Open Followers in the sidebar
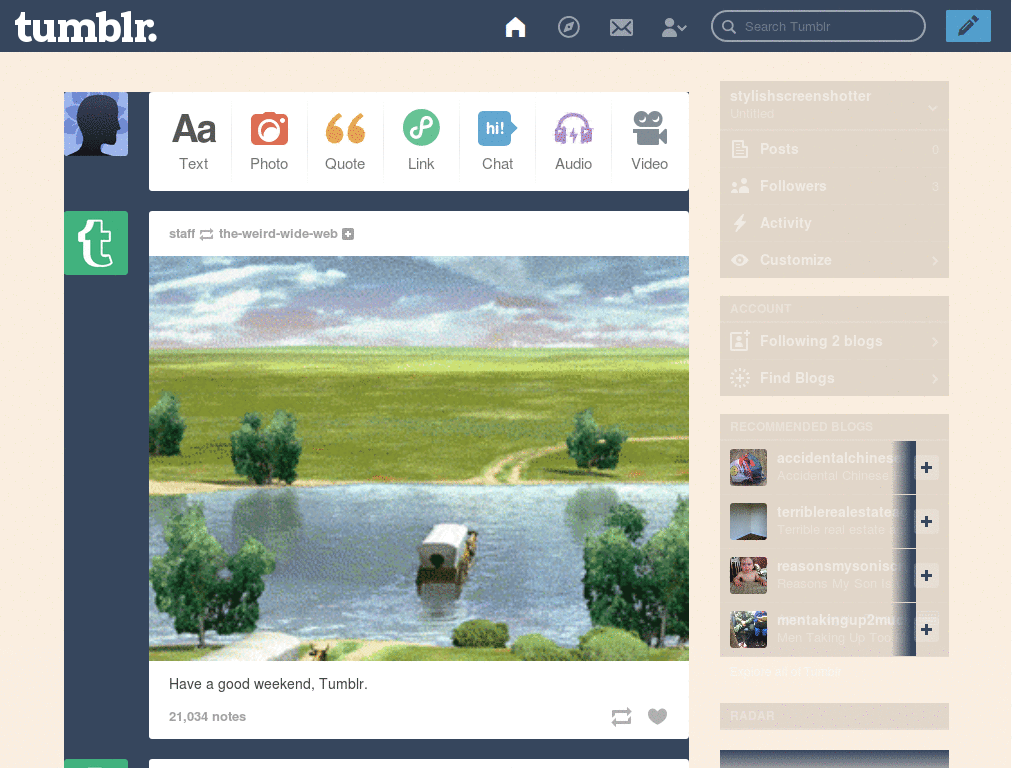Viewport: 1024px width, 768px height. [834, 186]
